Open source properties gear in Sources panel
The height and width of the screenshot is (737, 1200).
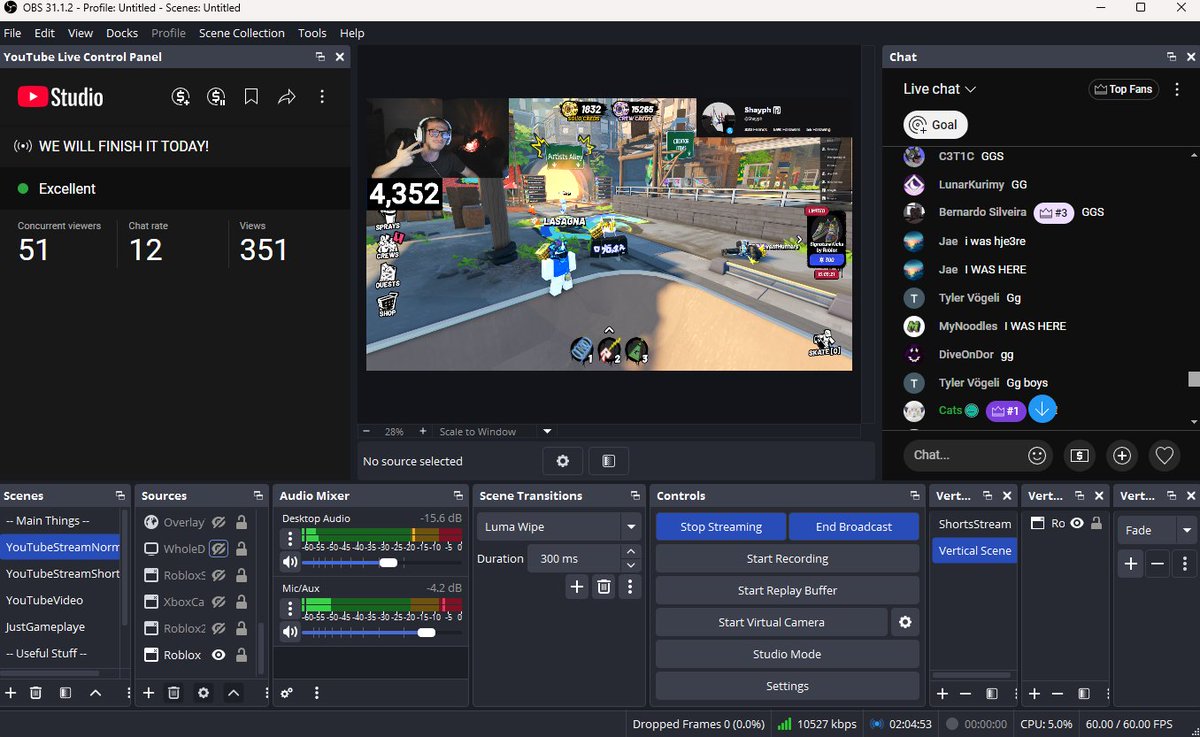[201, 692]
